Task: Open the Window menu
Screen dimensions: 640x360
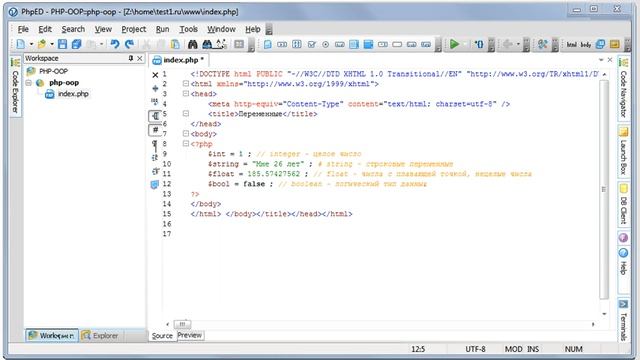Action: coord(221,29)
